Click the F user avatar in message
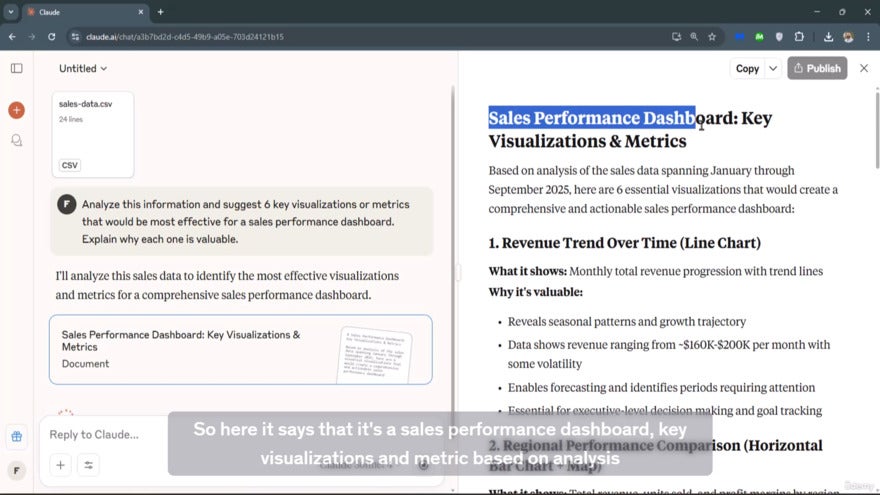Viewport: 880px width, 495px height. pyautogui.click(x=67, y=204)
